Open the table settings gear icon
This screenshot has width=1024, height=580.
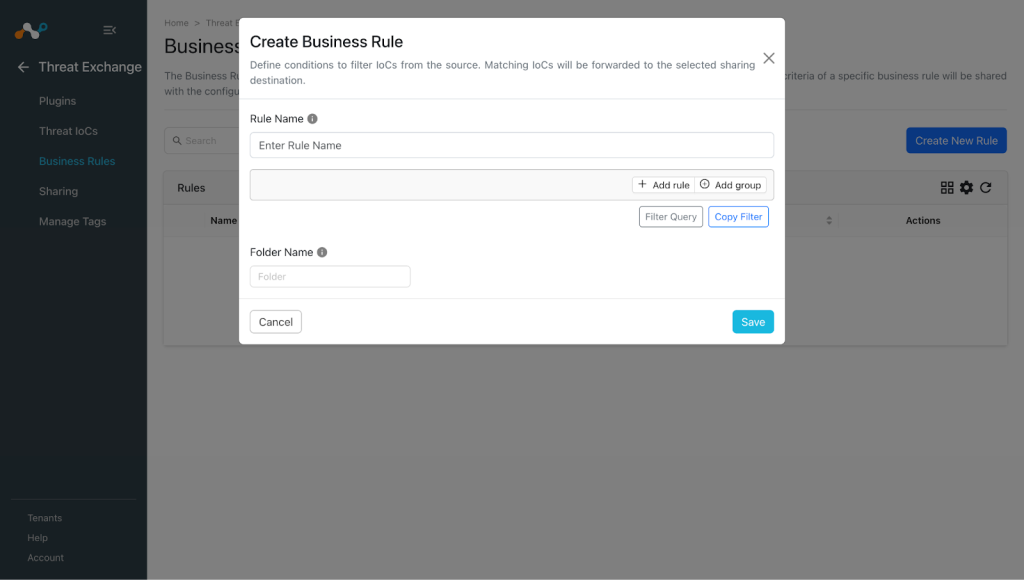pos(967,187)
